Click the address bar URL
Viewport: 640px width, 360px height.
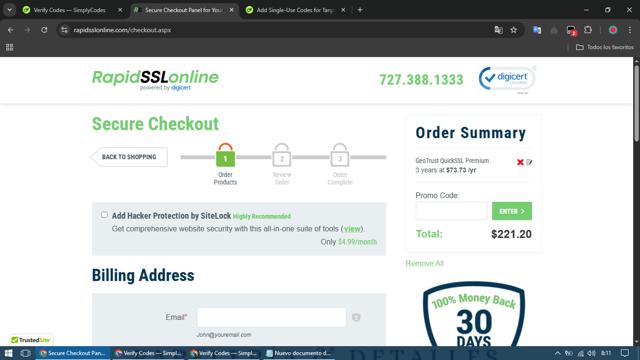tap(122, 30)
